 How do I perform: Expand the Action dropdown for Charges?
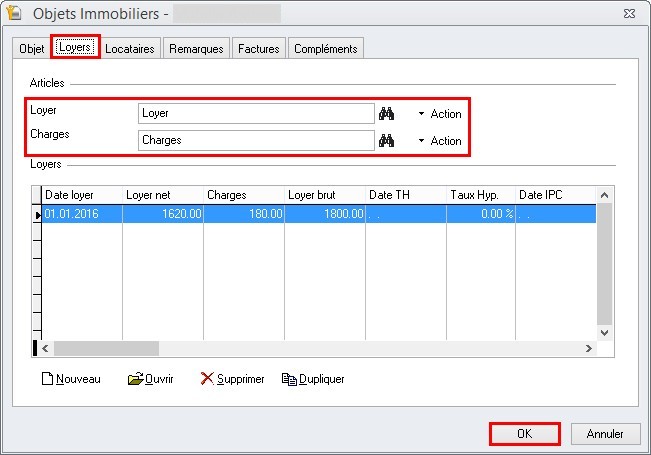click(439, 141)
